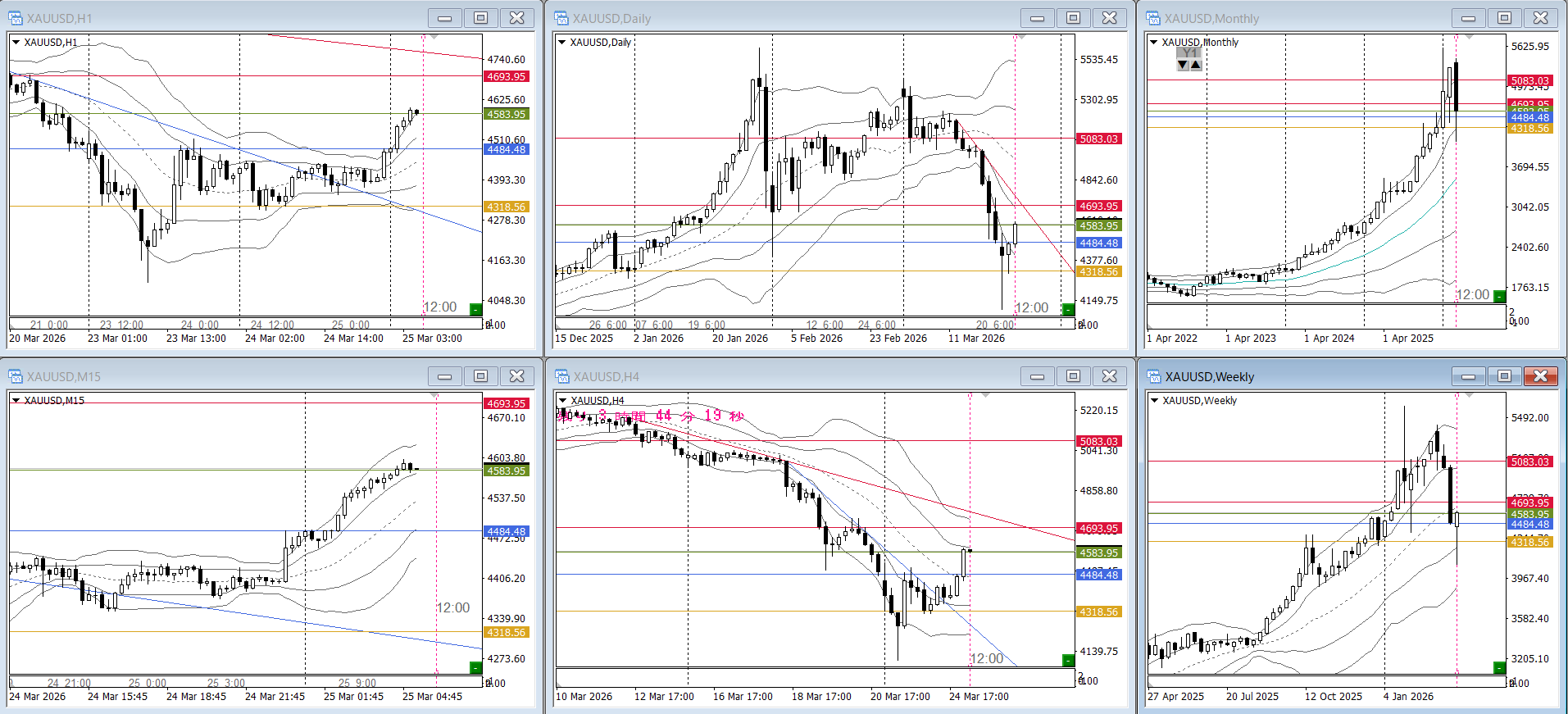This screenshot has width=1568, height=714.
Task: Expand the XAUUSD,M15 chart label triangle
Action: tap(16, 401)
